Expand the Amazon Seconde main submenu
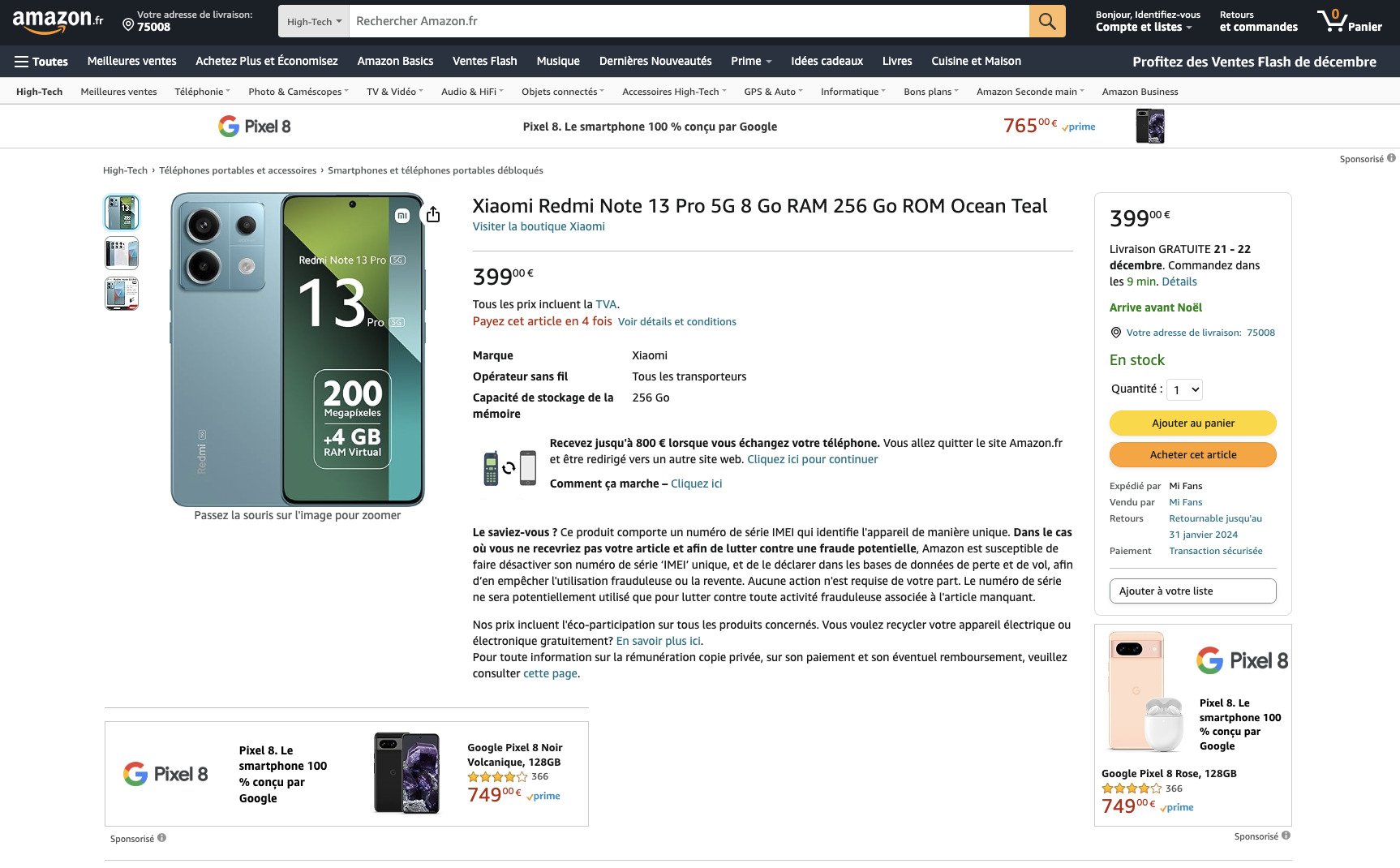1400x868 pixels. pos(1030,92)
